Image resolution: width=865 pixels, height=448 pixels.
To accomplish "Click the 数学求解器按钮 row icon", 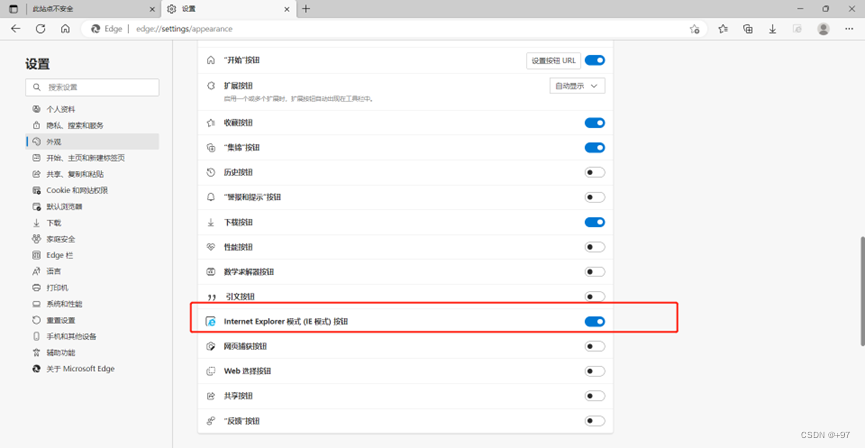I will click(211, 271).
